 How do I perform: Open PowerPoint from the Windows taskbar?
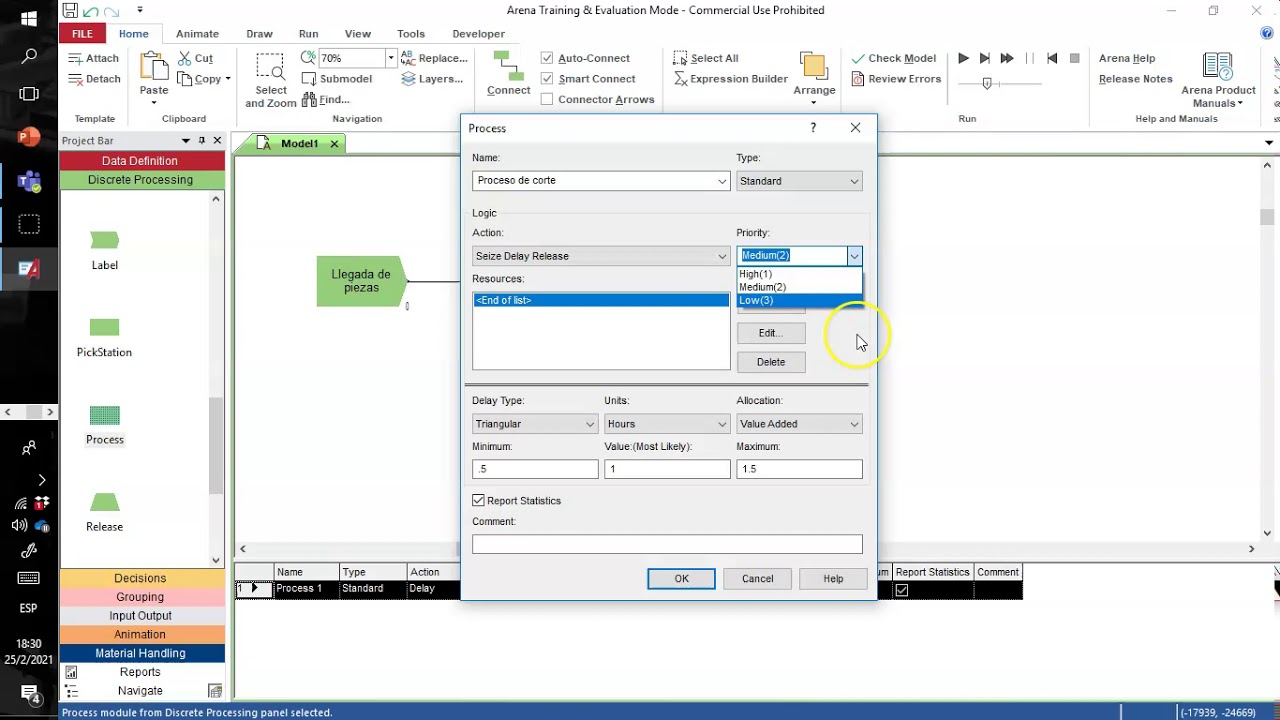pos(29,137)
